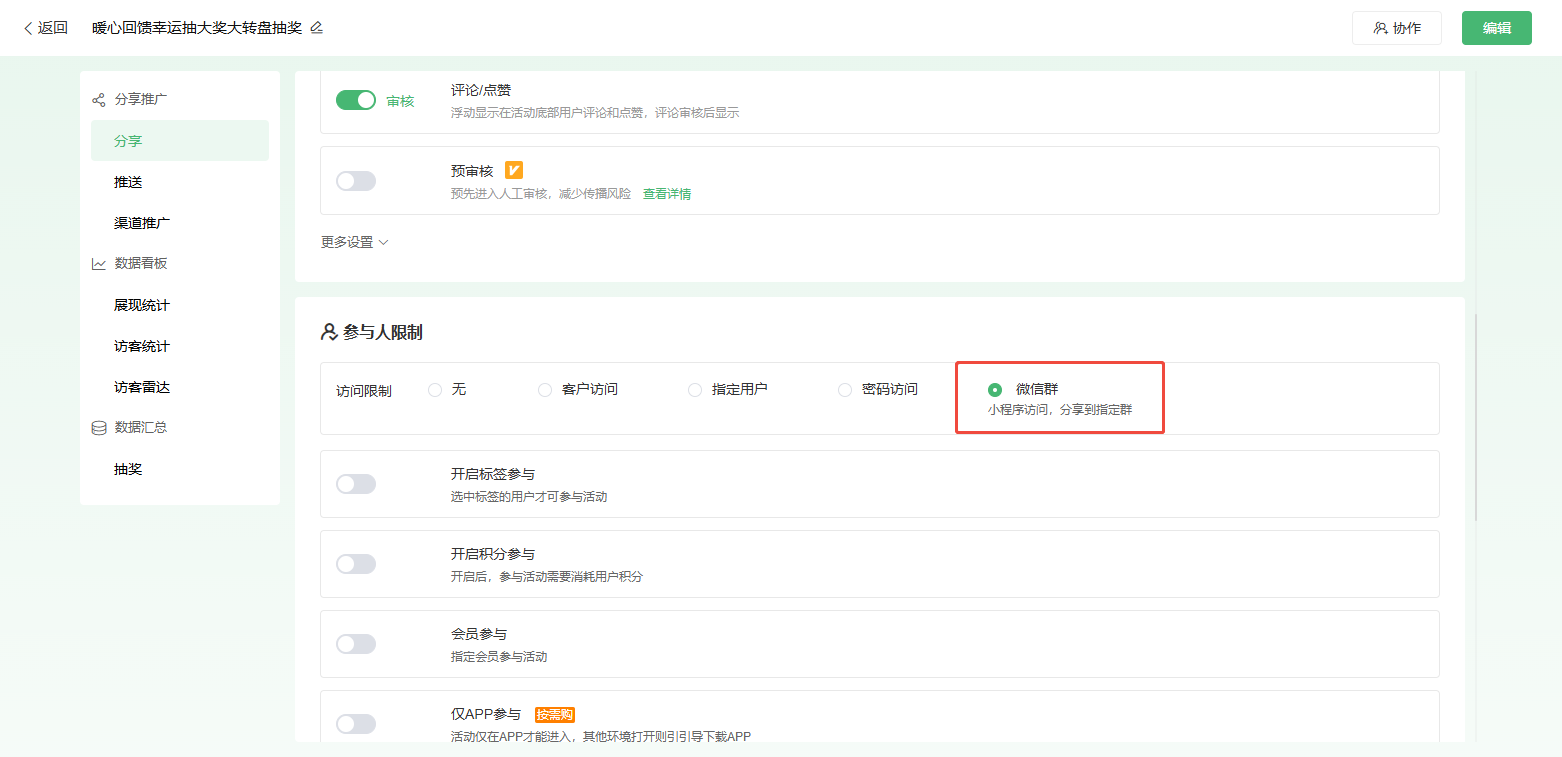1562x757 pixels.
Task: Click the title 暖心回馈幸运抽大奖大转盘抽奖
Action: coord(197,28)
